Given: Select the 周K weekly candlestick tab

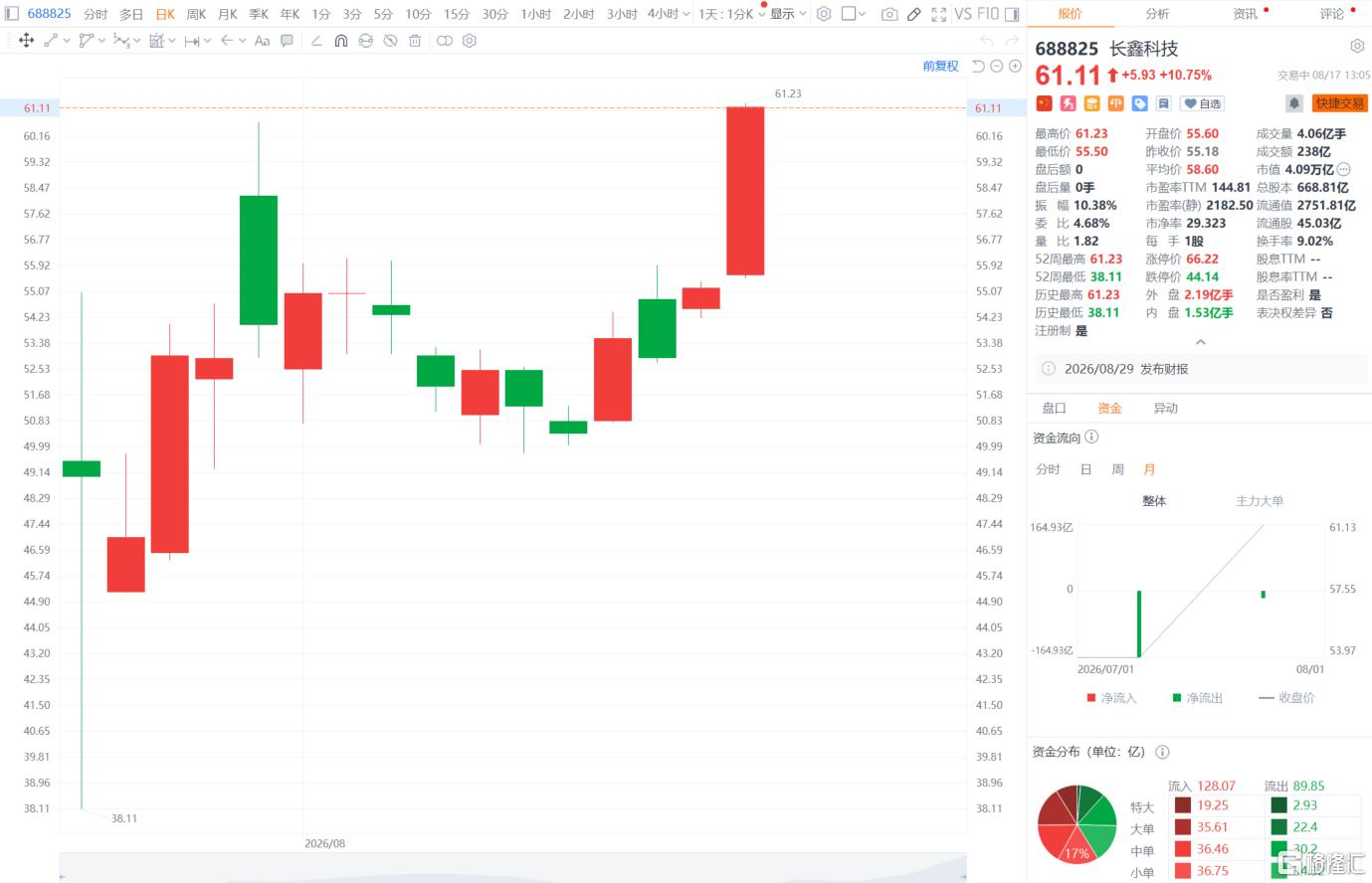Looking at the screenshot, I should tap(196, 14).
